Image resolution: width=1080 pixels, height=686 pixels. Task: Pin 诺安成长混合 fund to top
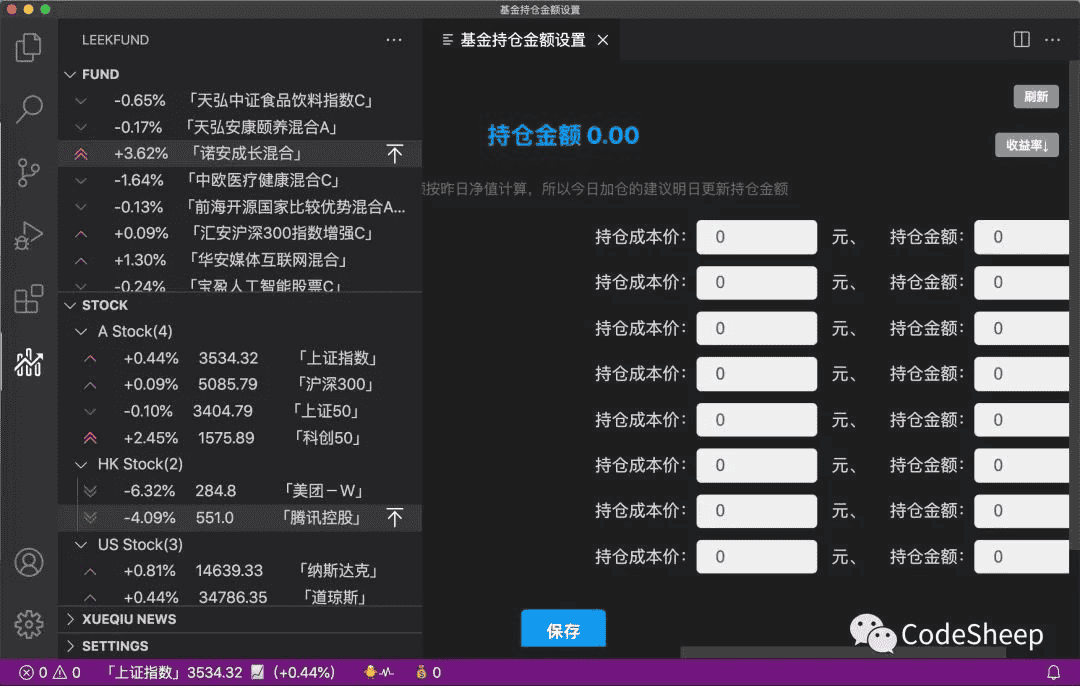pos(395,154)
